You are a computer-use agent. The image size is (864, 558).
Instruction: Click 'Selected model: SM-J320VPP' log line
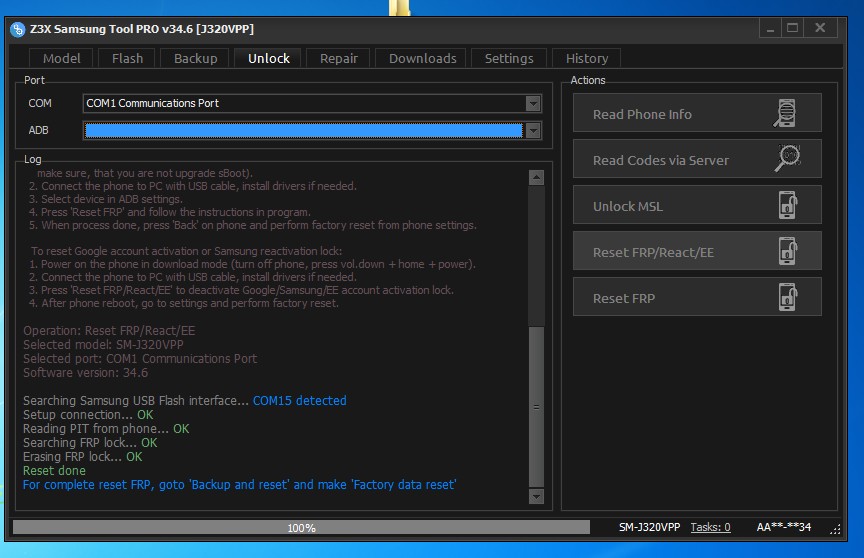coord(103,345)
